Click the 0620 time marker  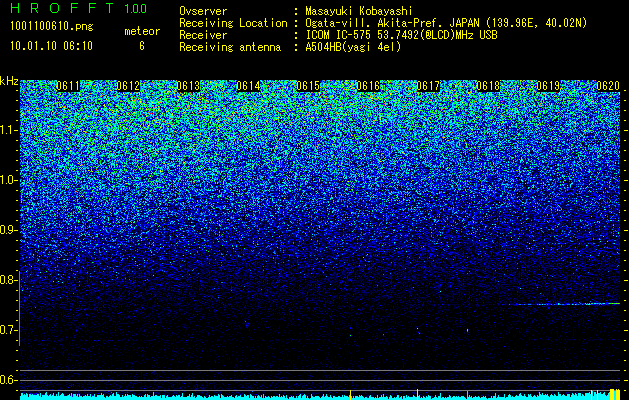(x=608, y=86)
